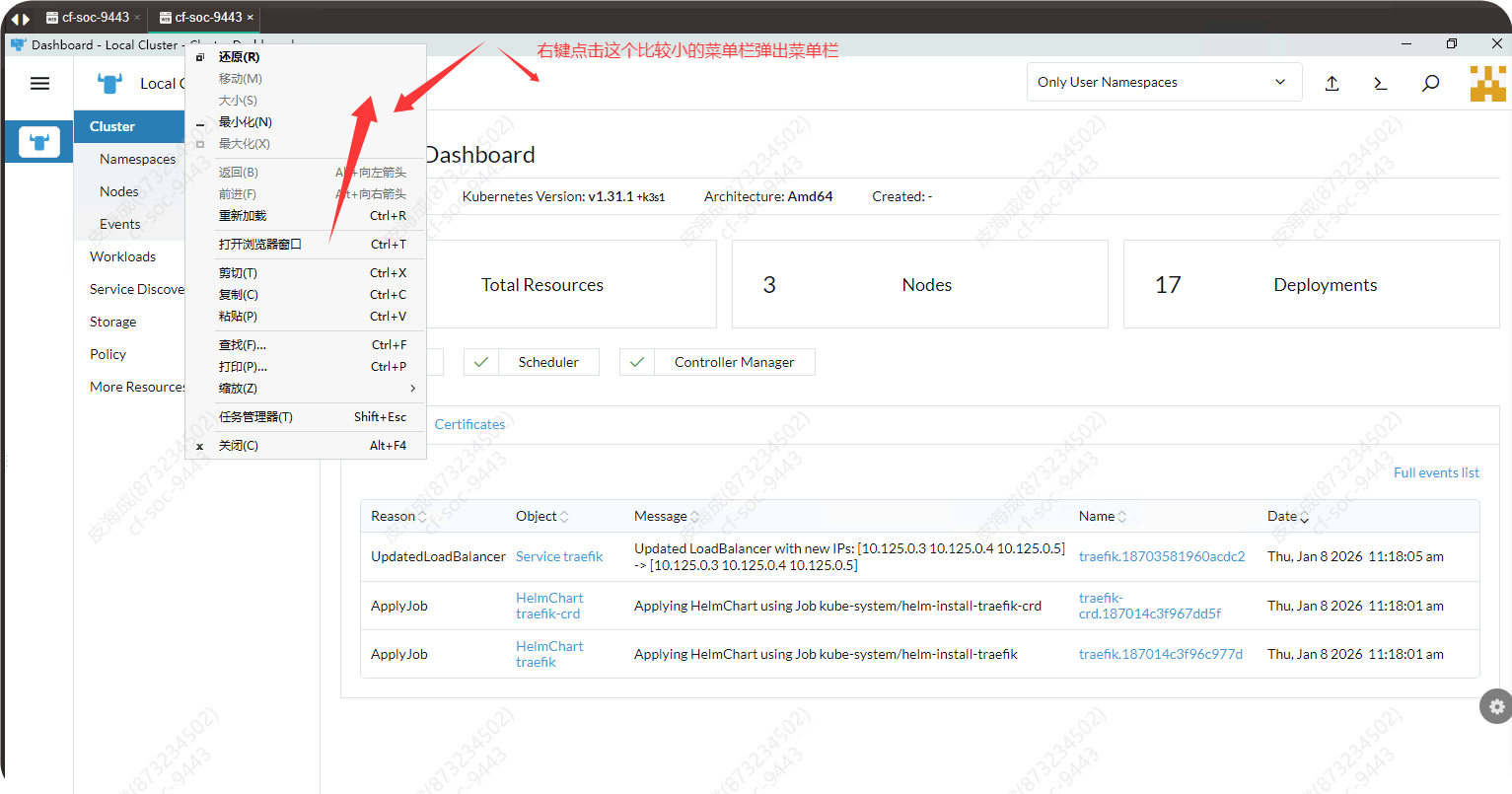Click the Scheduler status badge
This screenshot has height=794, width=1512.
pyautogui.click(x=532, y=362)
